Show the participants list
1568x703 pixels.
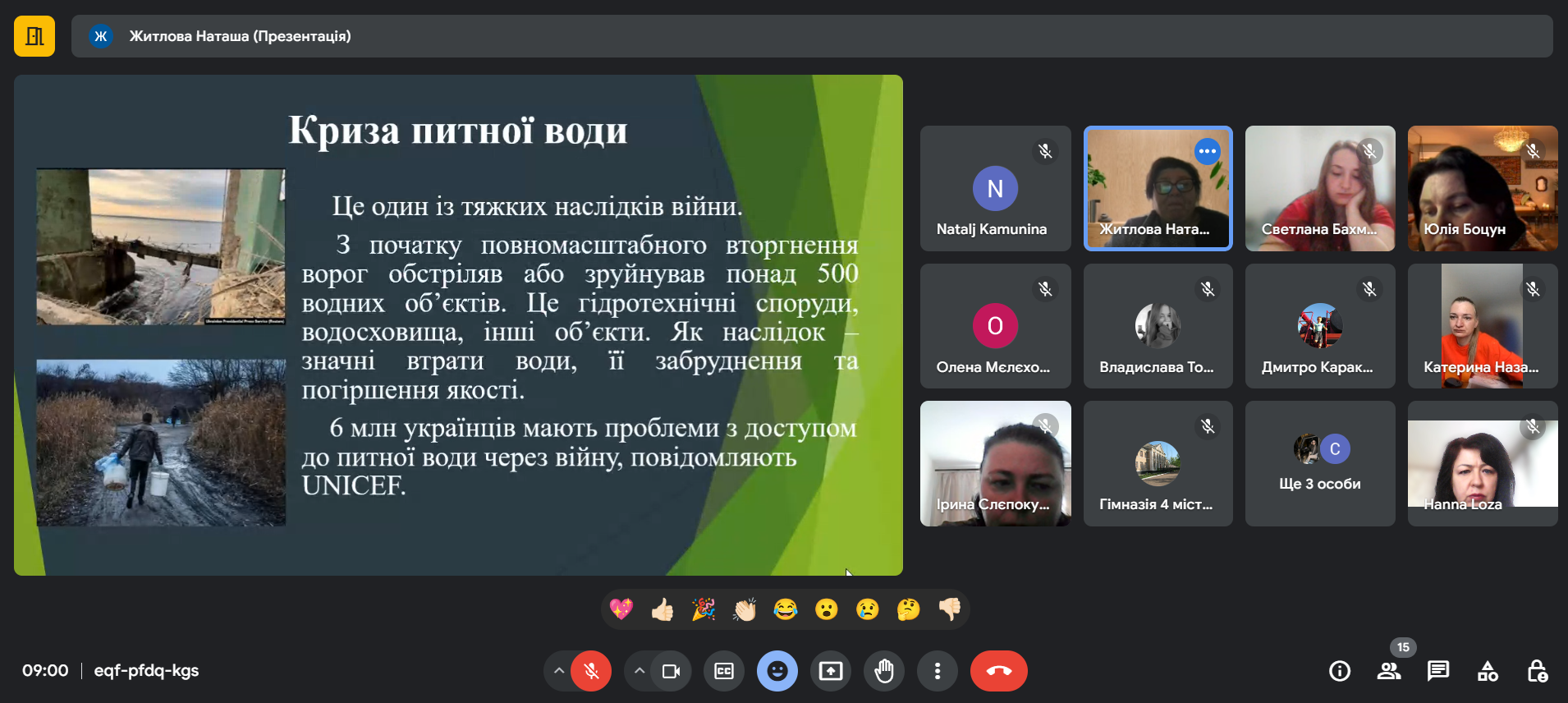tap(1388, 671)
